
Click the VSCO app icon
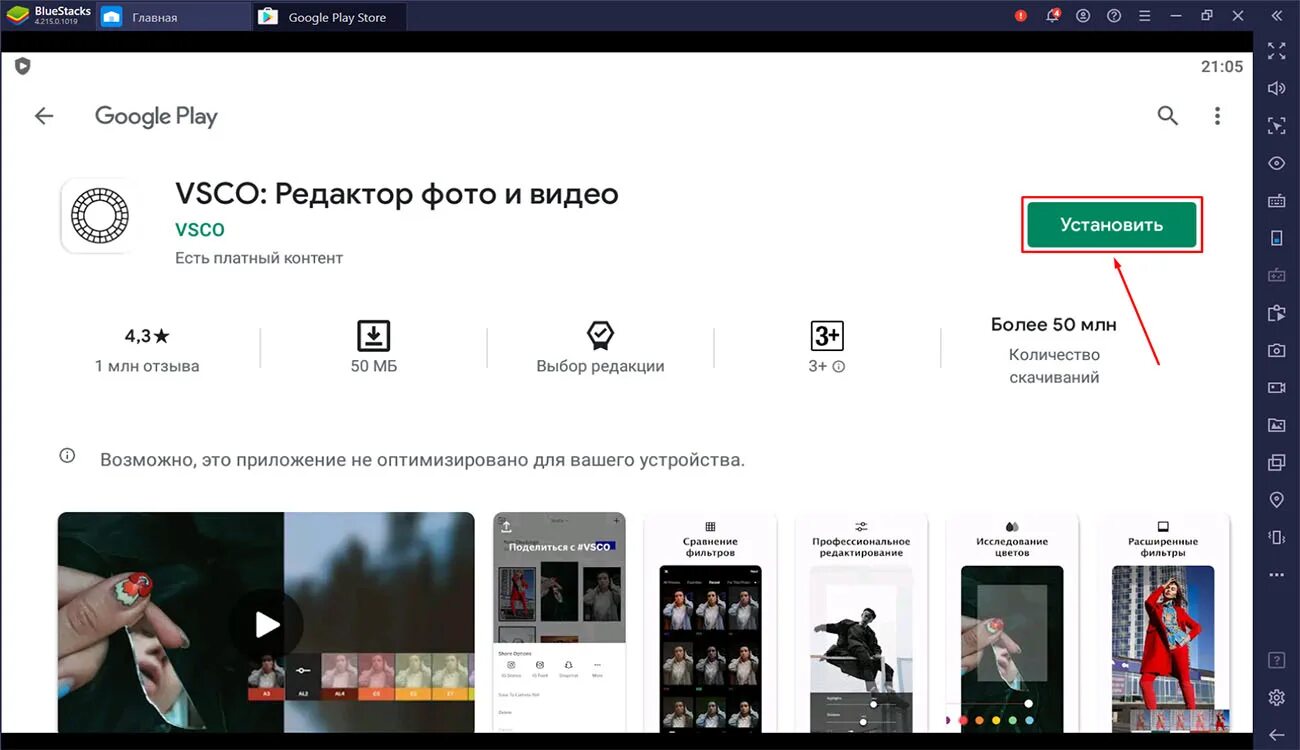[x=99, y=215]
